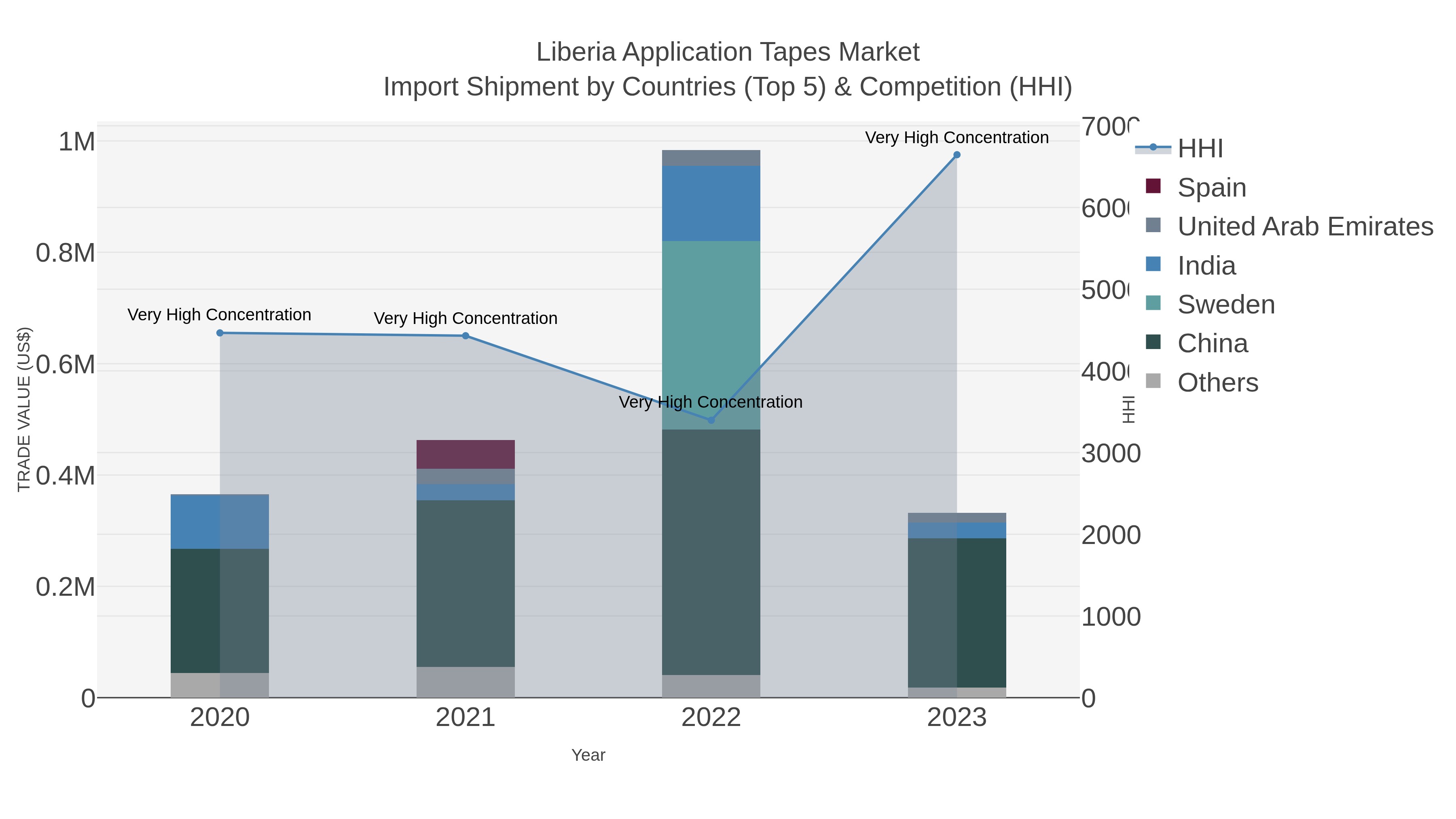
Task: Click the HHI line marker icon in legend
Action: pos(1153,147)
